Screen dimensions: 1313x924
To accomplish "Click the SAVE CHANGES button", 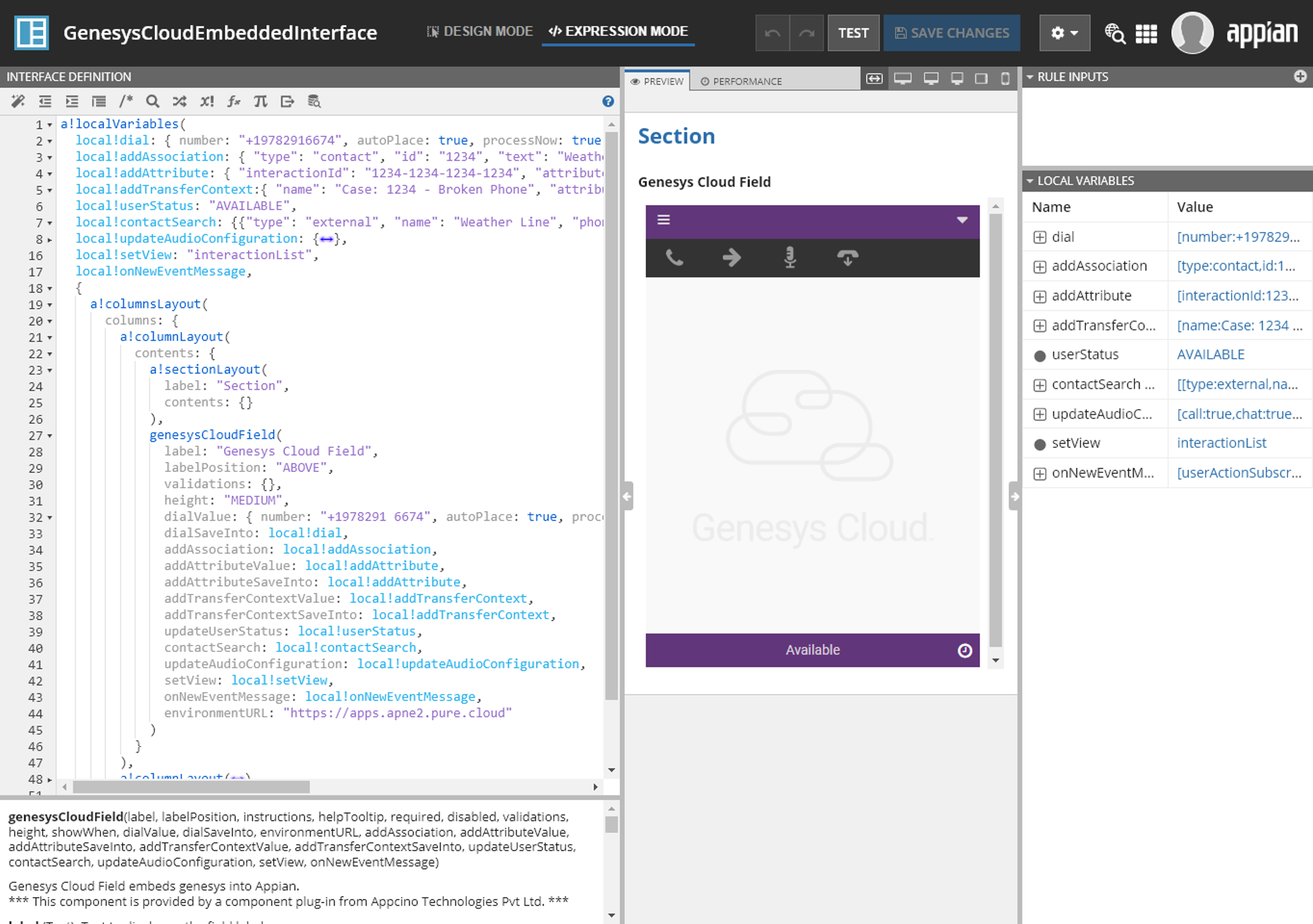I will [x=952, y=32].
